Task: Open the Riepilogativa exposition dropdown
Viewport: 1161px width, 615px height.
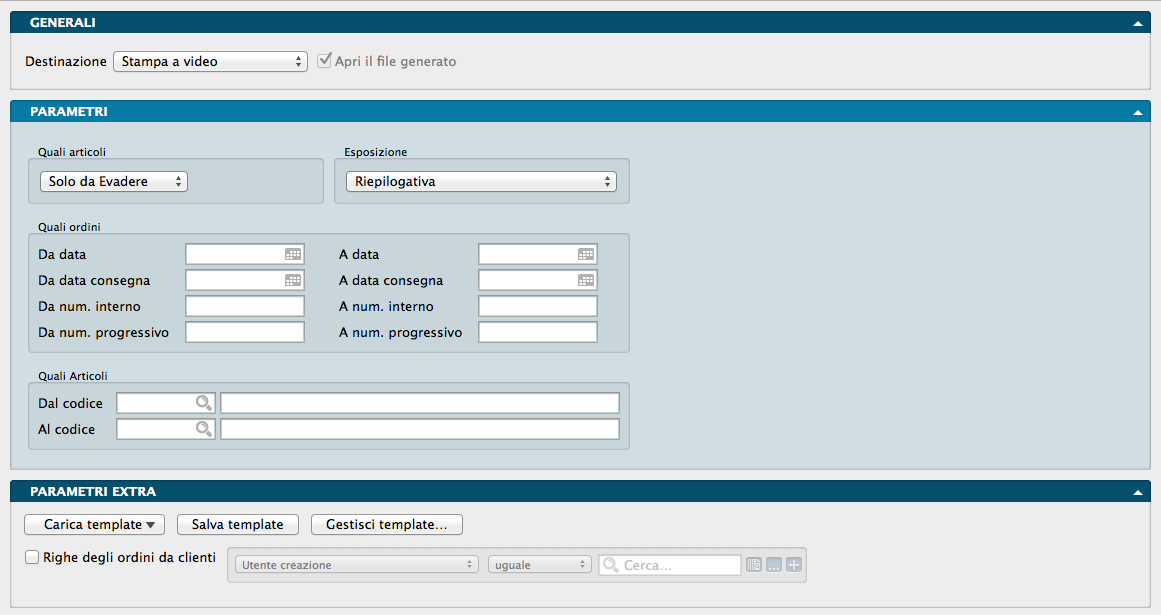Action: point(480,182)
